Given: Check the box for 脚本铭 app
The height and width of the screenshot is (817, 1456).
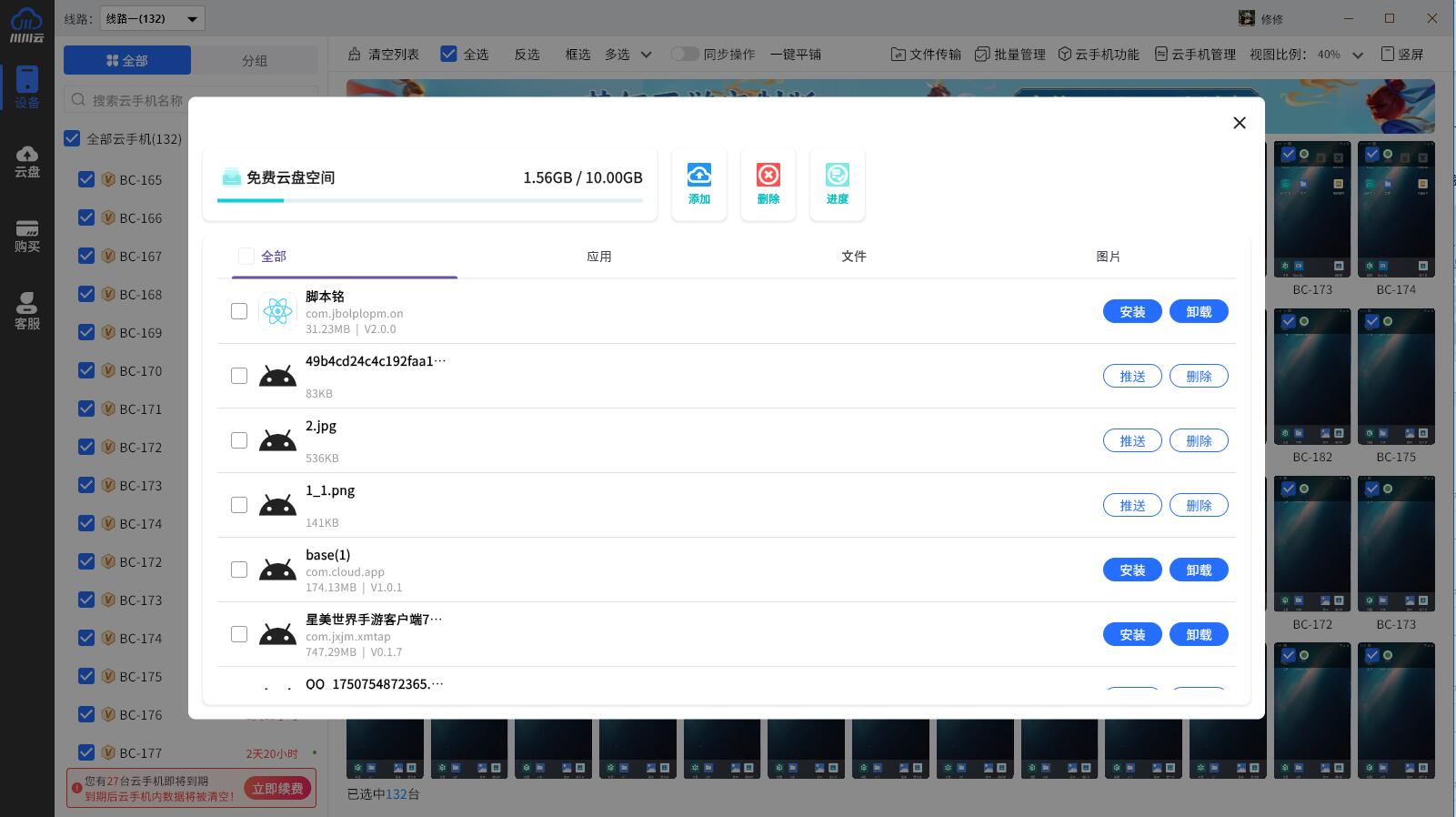Looking at the screenshot, I should pos(239,311).
